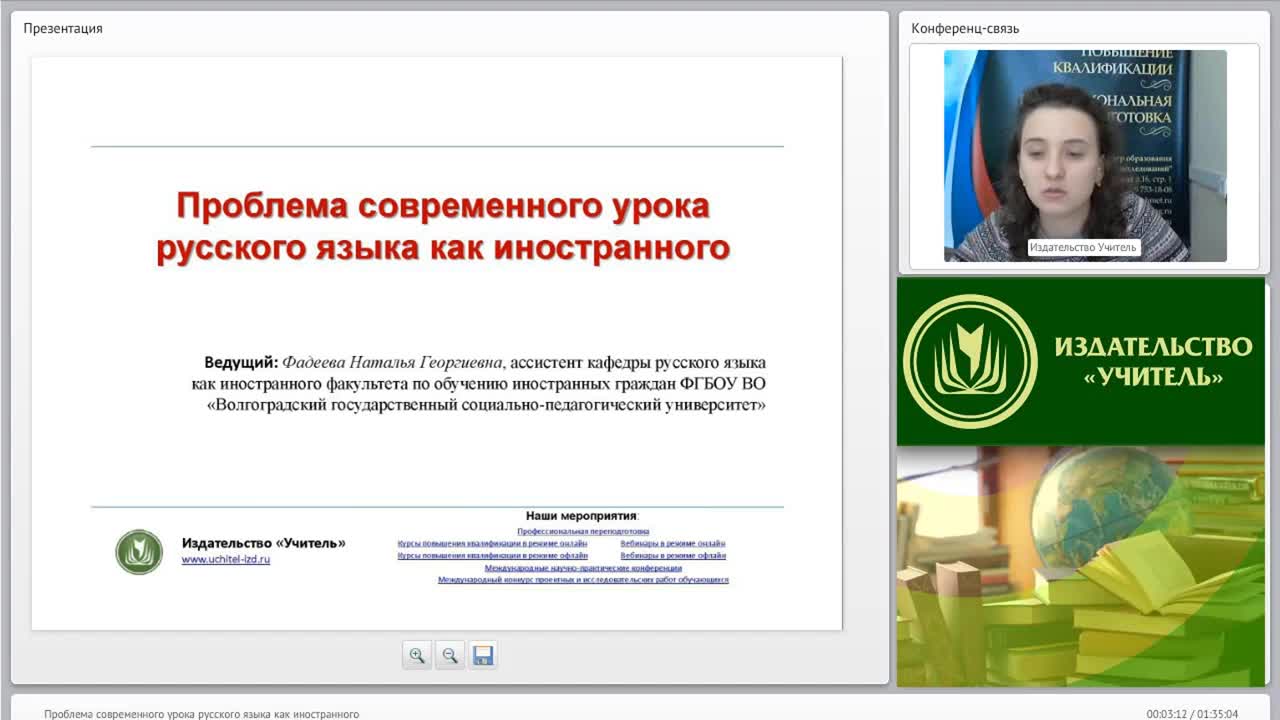Open Курсы повышения квалификации в режиме онлайн link
The width and height of the screenshot is (1280, 720).
492,544
